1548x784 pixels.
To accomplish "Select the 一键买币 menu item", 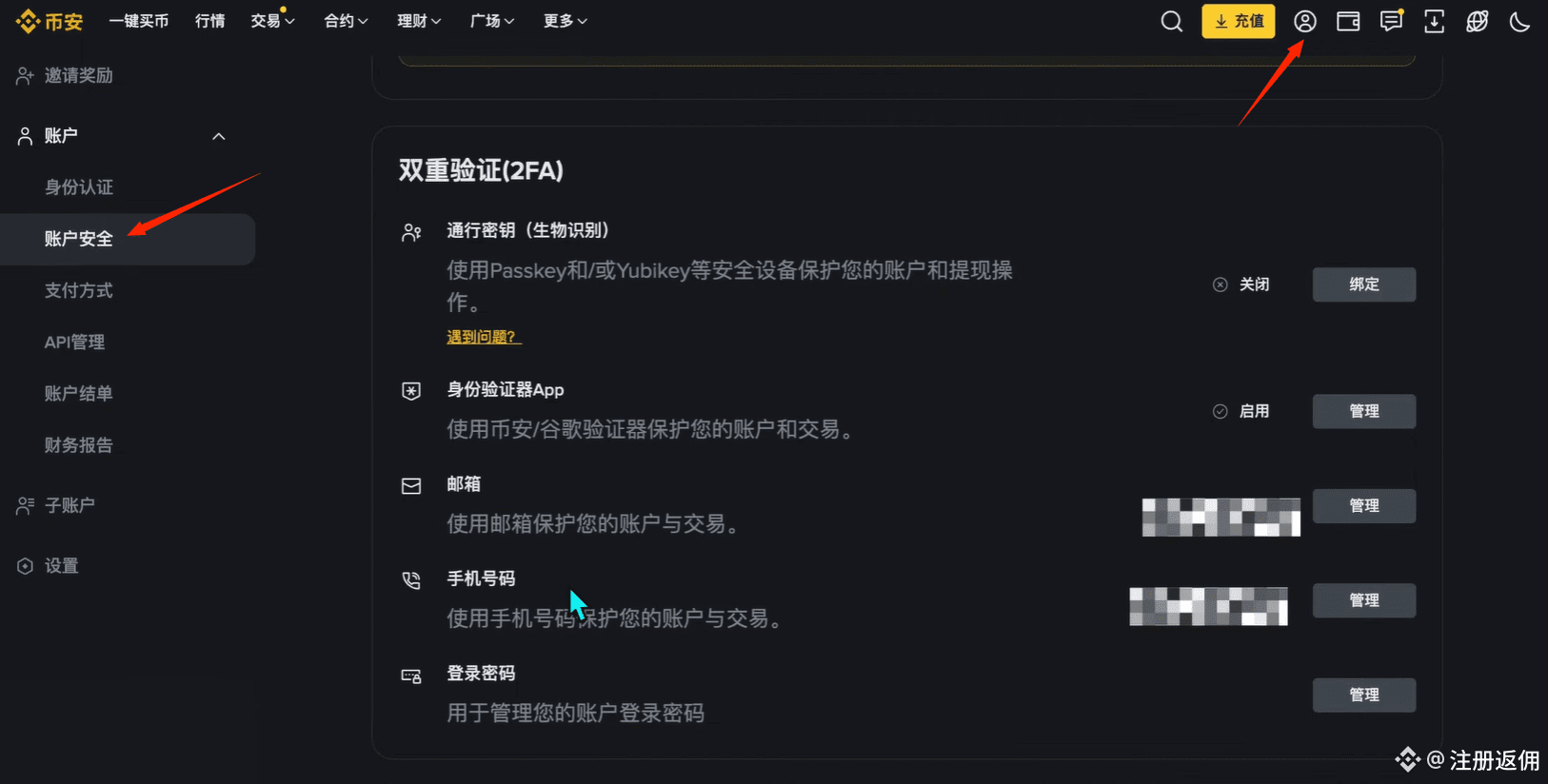I will (x=139, y=20).
